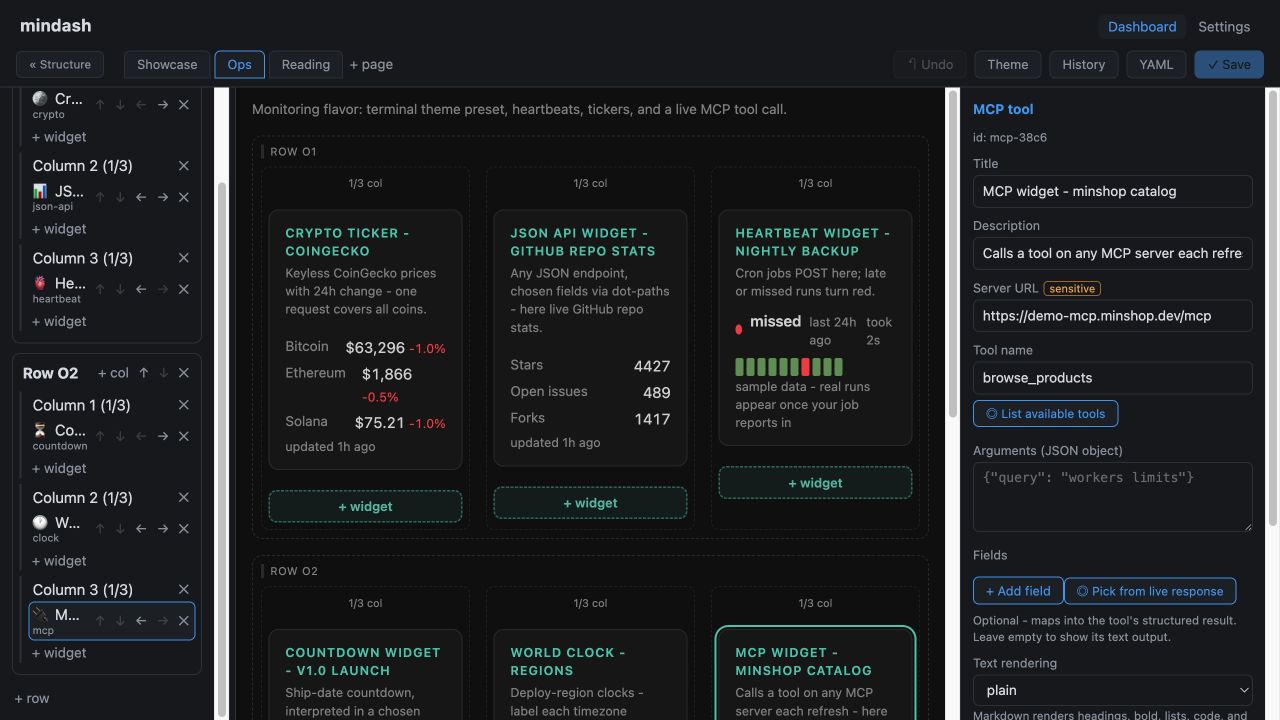
Task: Move the json-api widget to the left column
Action: tap(141, 197)
